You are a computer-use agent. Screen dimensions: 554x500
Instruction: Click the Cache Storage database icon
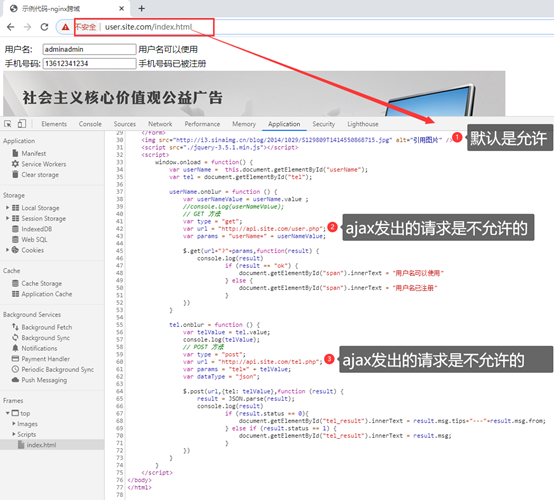[15, 283]
